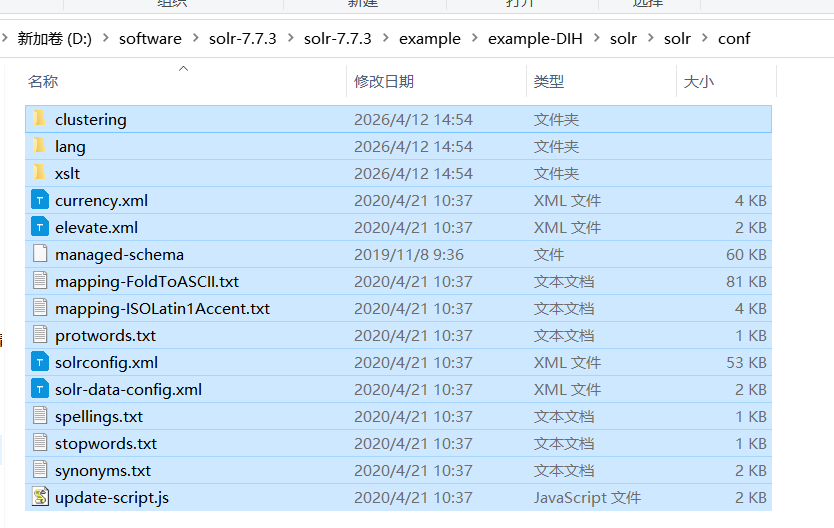
Task: Navigate to 新加卷 (D:) breadcrumb
Action: 54,38
